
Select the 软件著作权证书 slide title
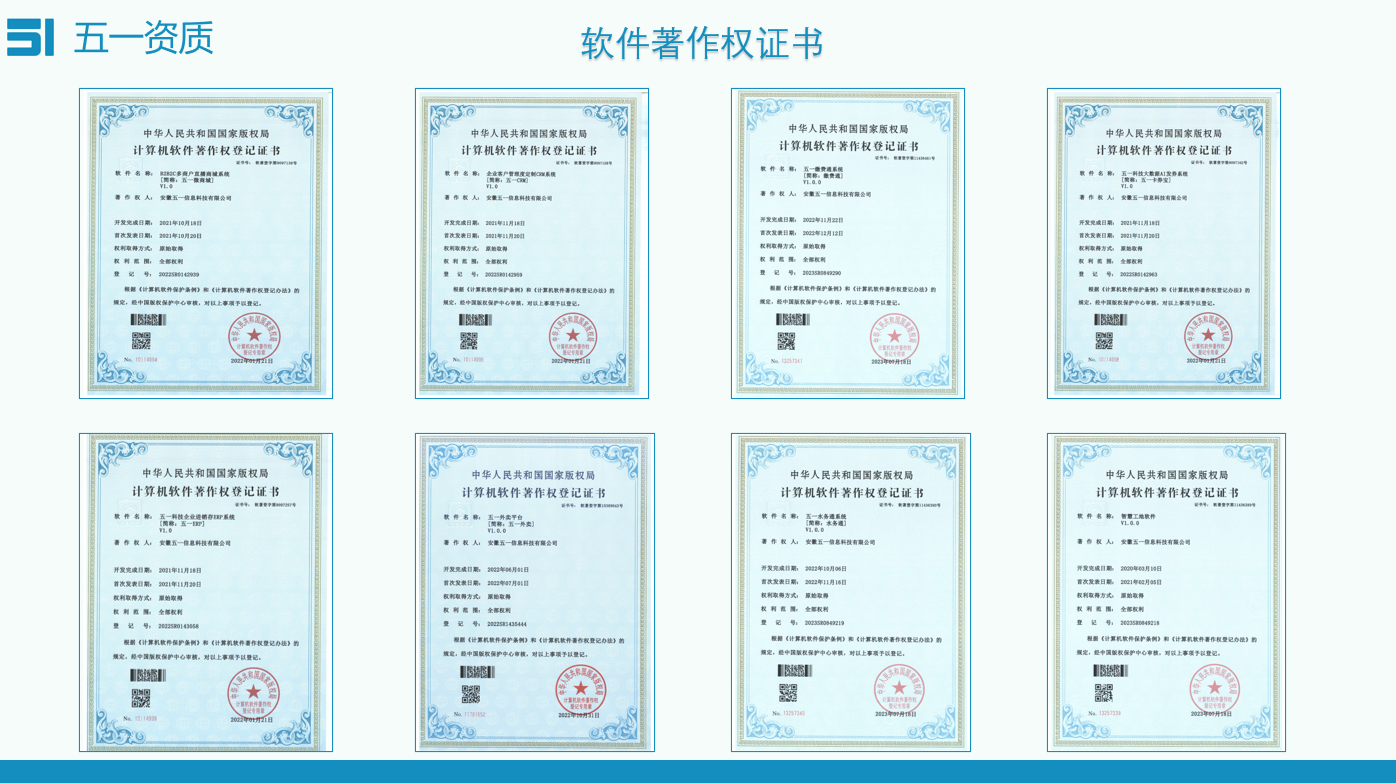(701, 44)
